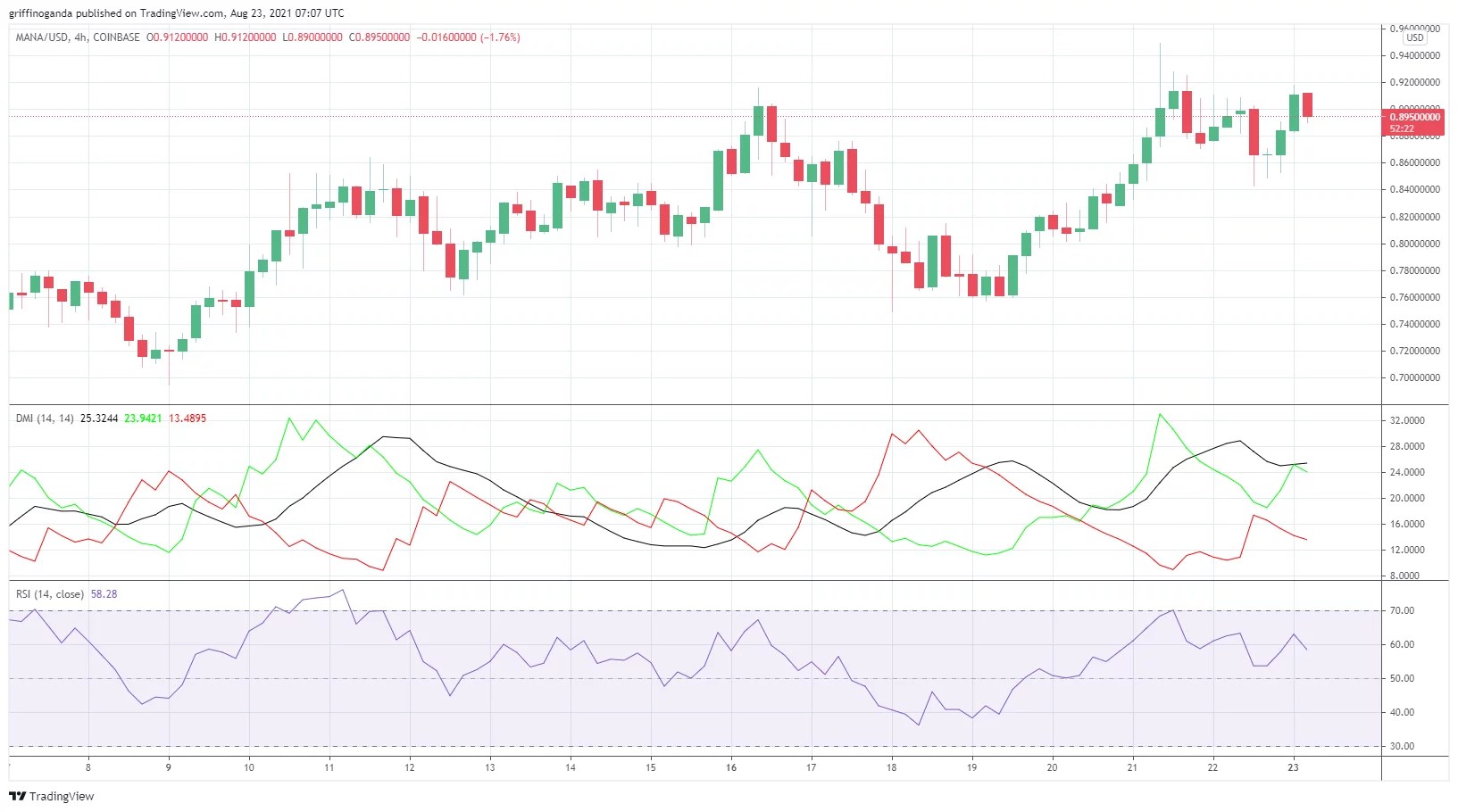Select the red price label 0.89500000
The image size is (1458, 812).
point(1413,117)
